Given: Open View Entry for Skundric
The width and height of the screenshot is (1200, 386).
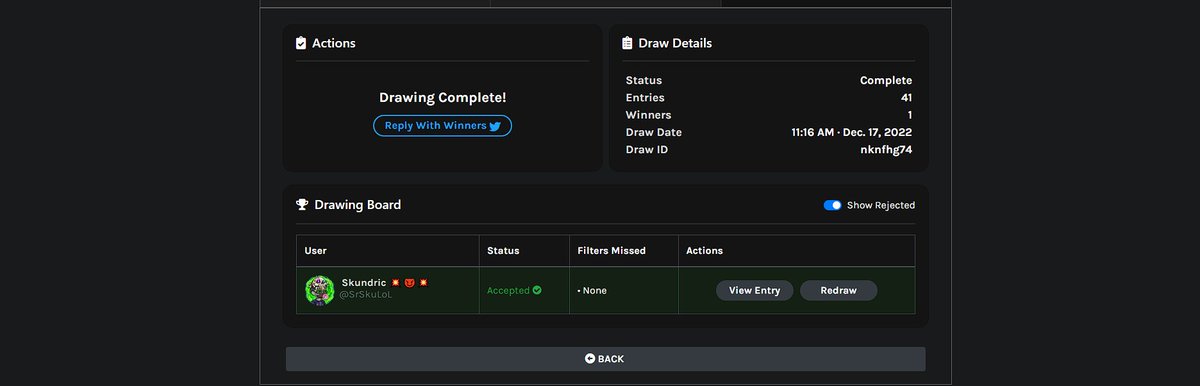Looking at the screenshot, I should click(x=755, y=290).
